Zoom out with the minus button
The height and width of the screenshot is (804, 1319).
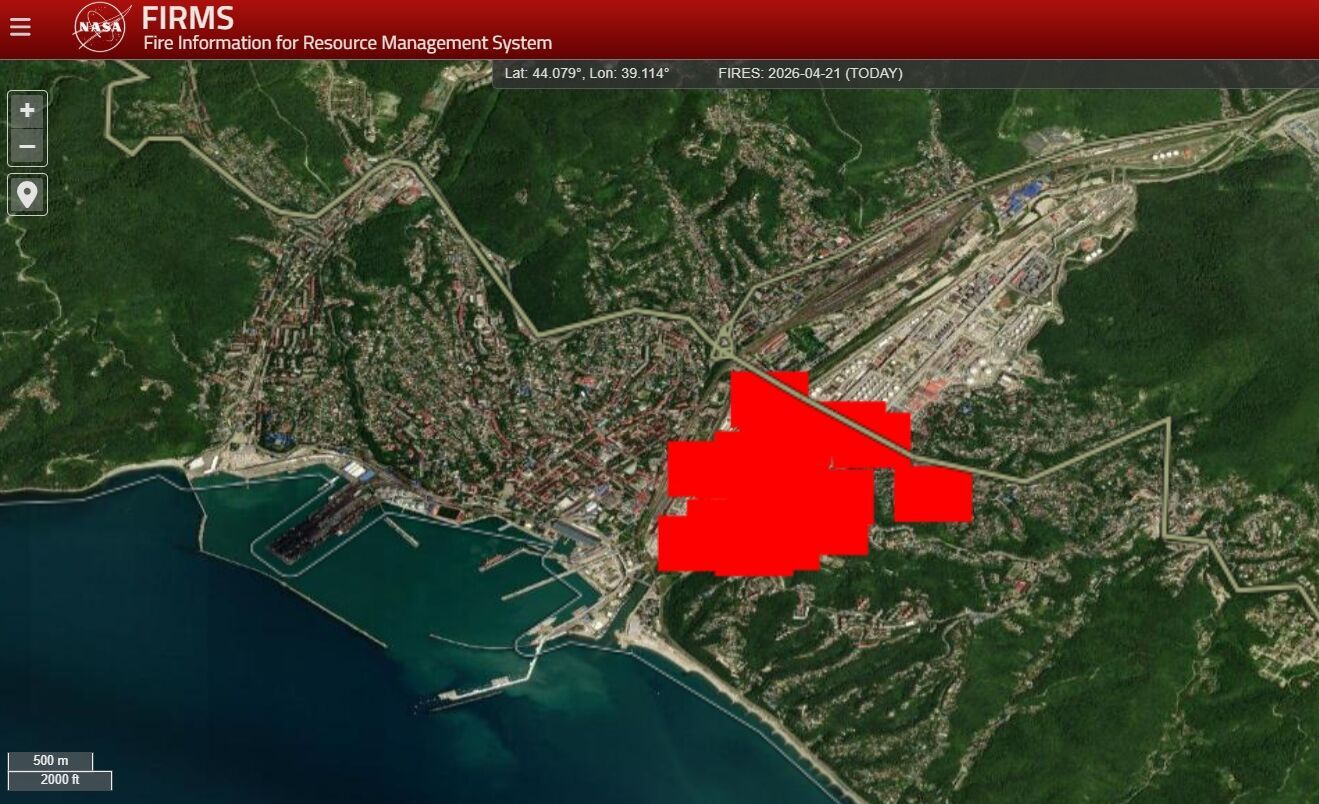click(27, 147)
